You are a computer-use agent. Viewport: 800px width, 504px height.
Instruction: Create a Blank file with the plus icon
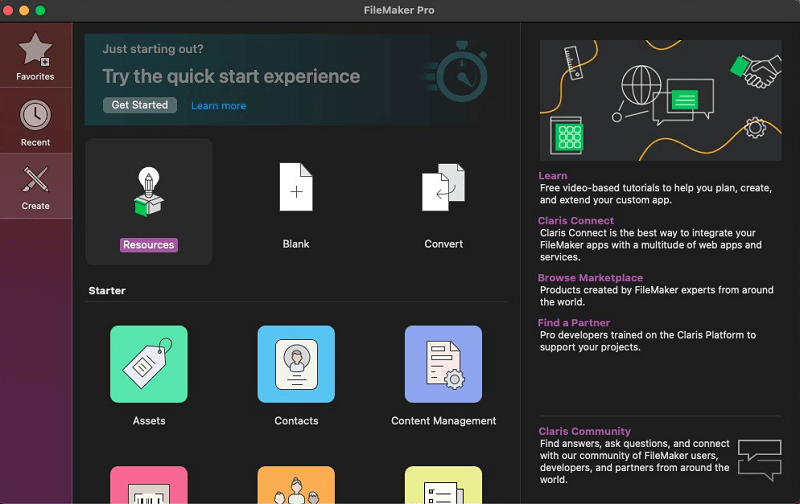[296, 187]
